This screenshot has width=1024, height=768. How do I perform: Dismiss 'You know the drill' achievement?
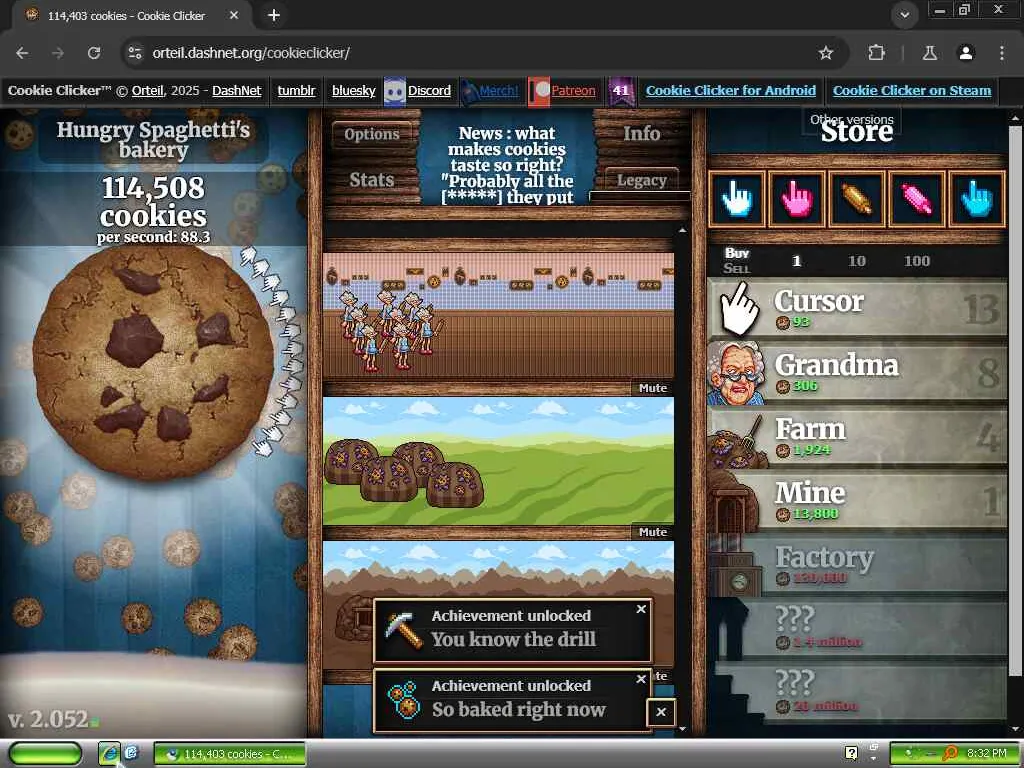(641, 609)
